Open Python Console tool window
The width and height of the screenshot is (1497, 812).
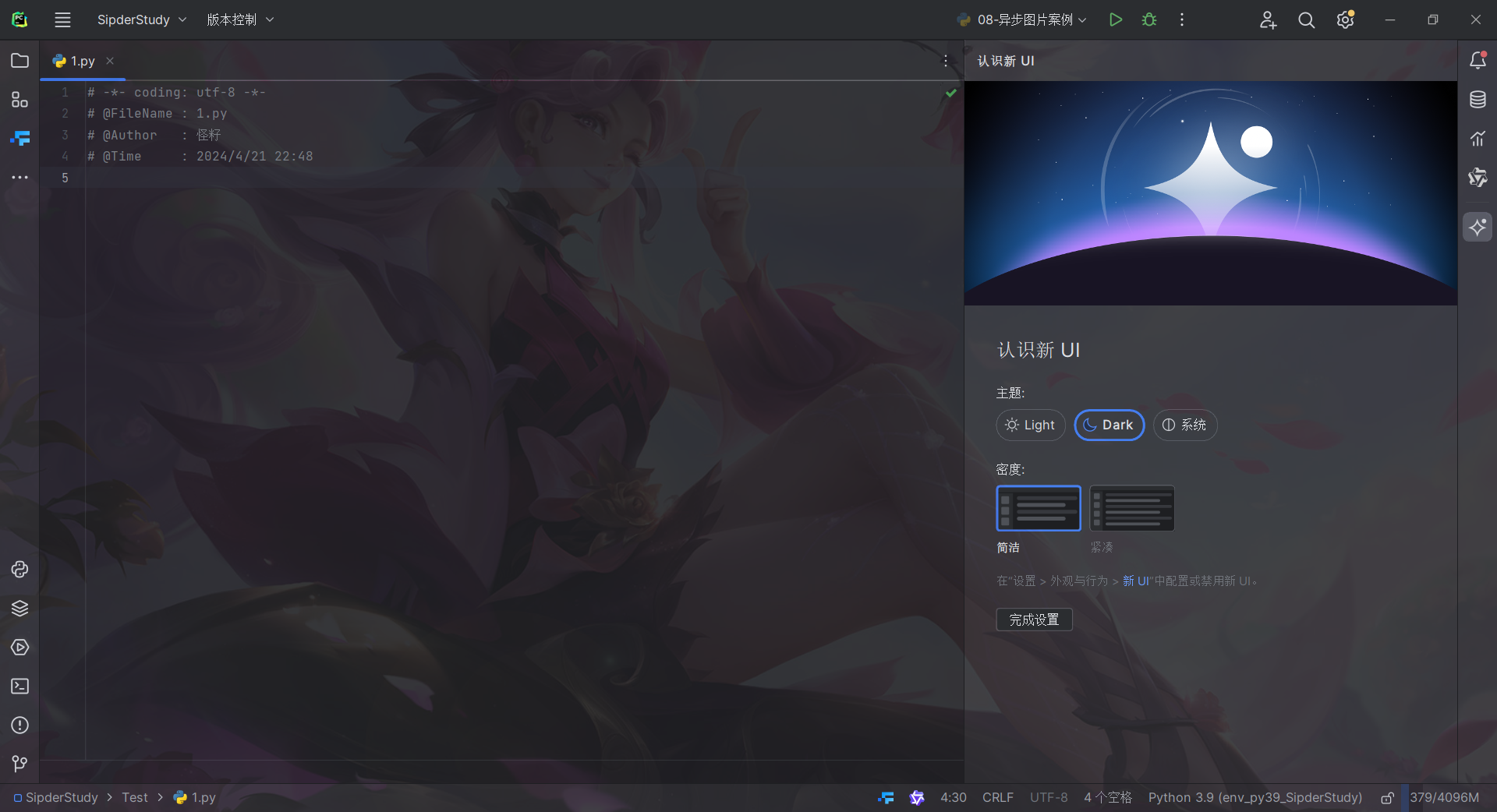coord(19,570)
